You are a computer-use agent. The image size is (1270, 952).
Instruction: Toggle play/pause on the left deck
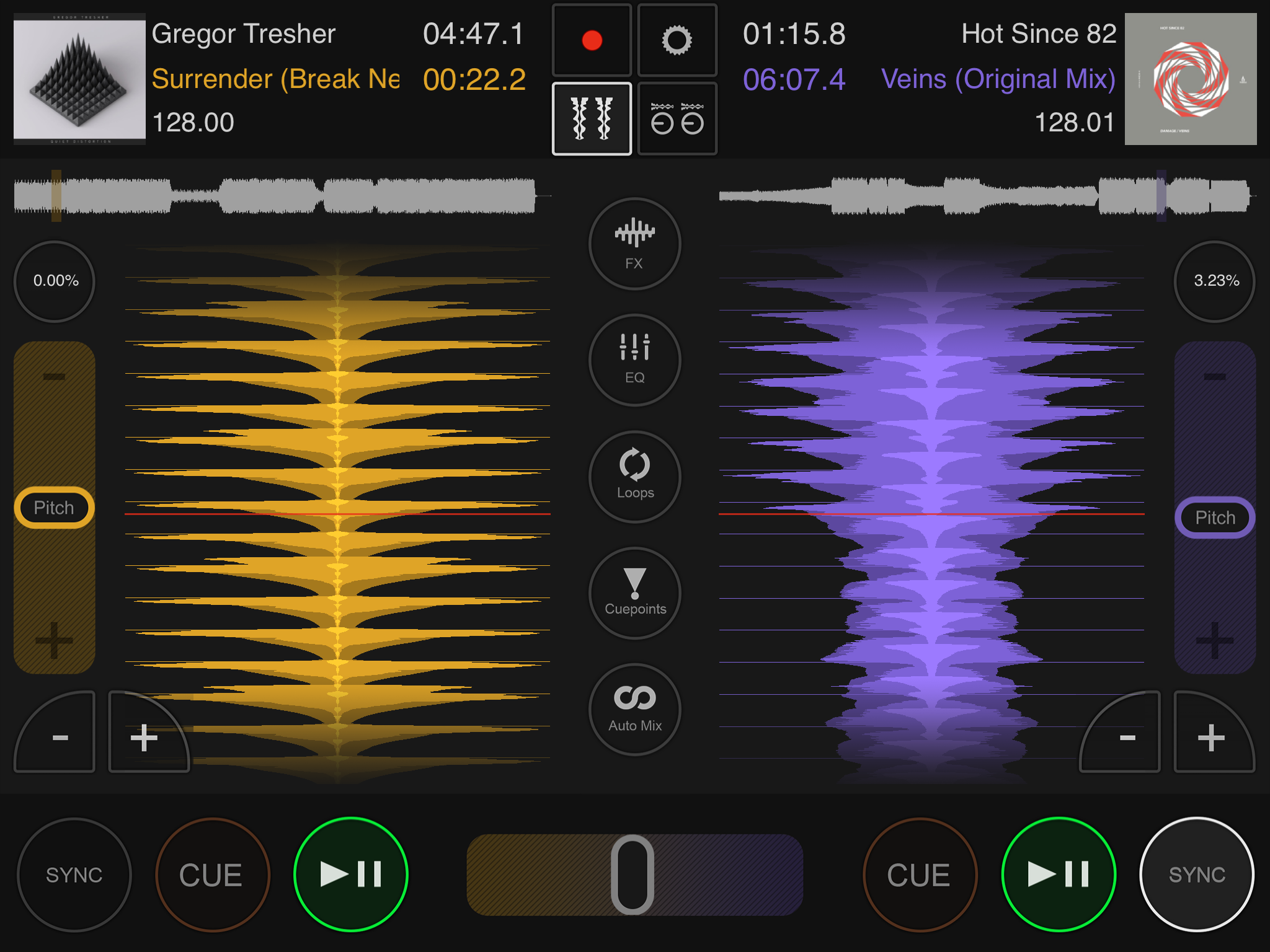coord(351,875)
